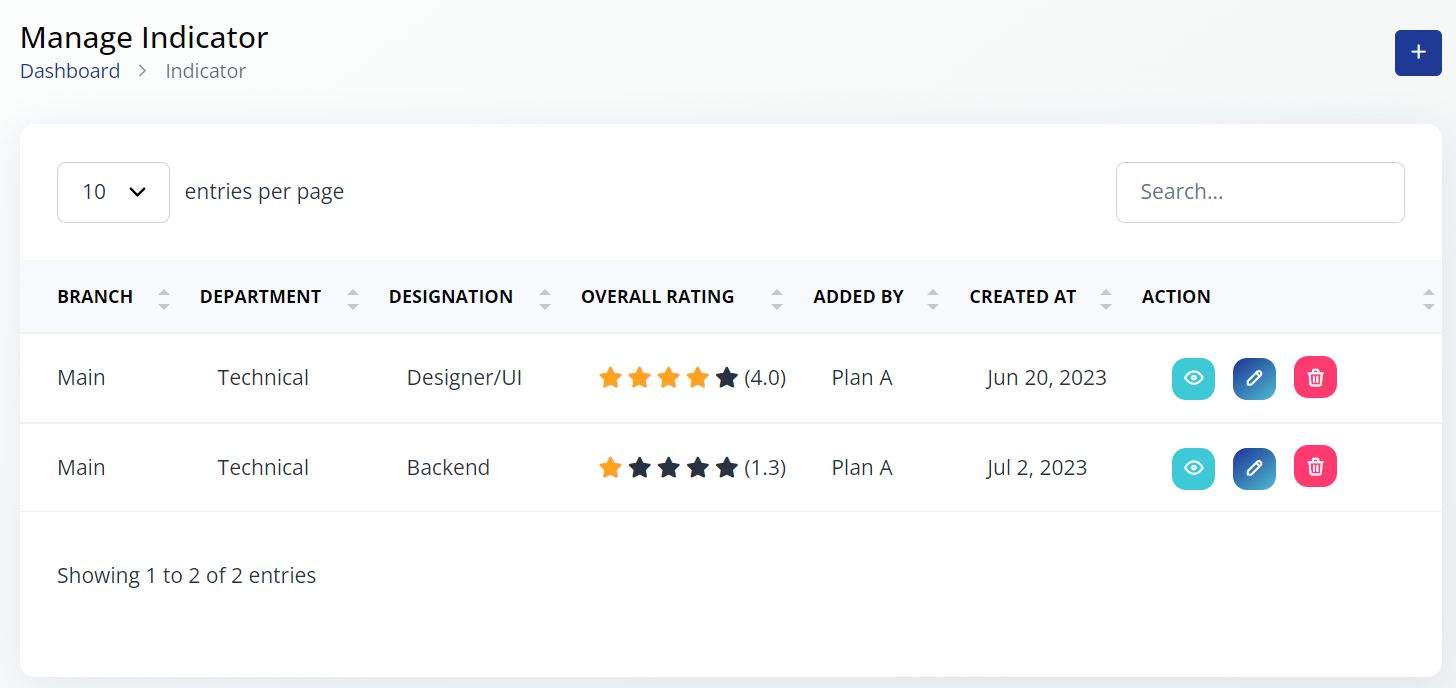Edit the Designer/UI indicator with pencil icon
This screenshot has height=688, width=1456.
pos(1254,378)
